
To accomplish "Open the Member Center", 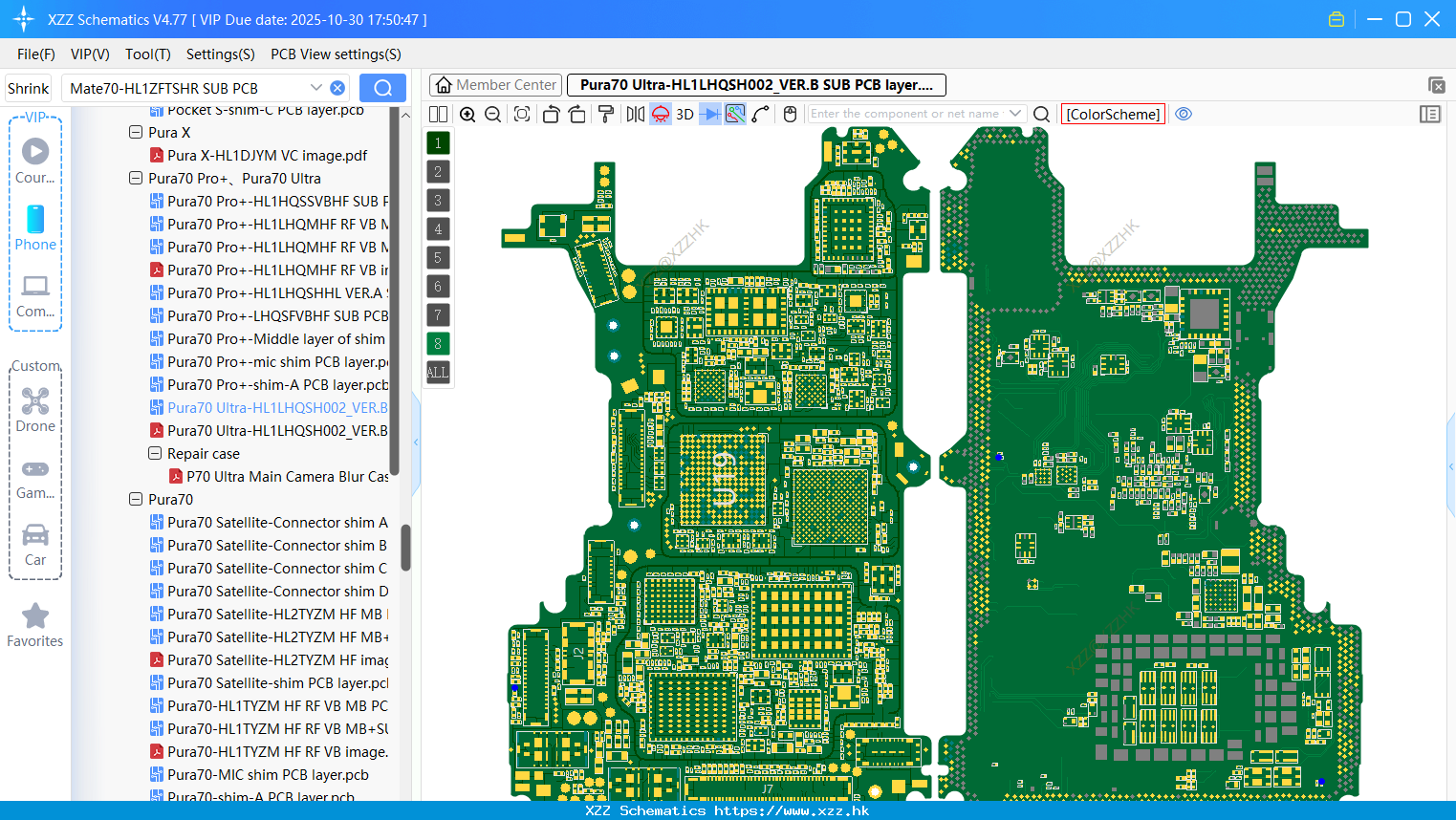I will tap(495, 85).
